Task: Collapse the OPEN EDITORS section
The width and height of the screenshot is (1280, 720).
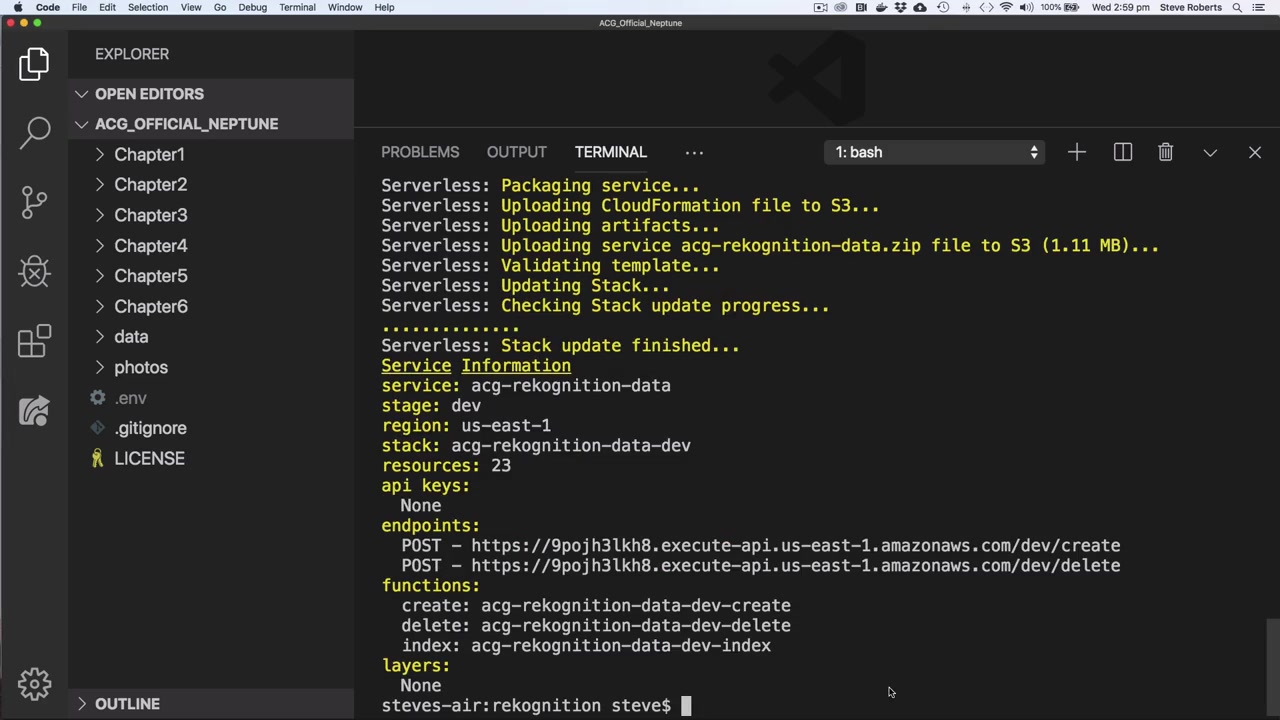Action: [x=149, y=94]
